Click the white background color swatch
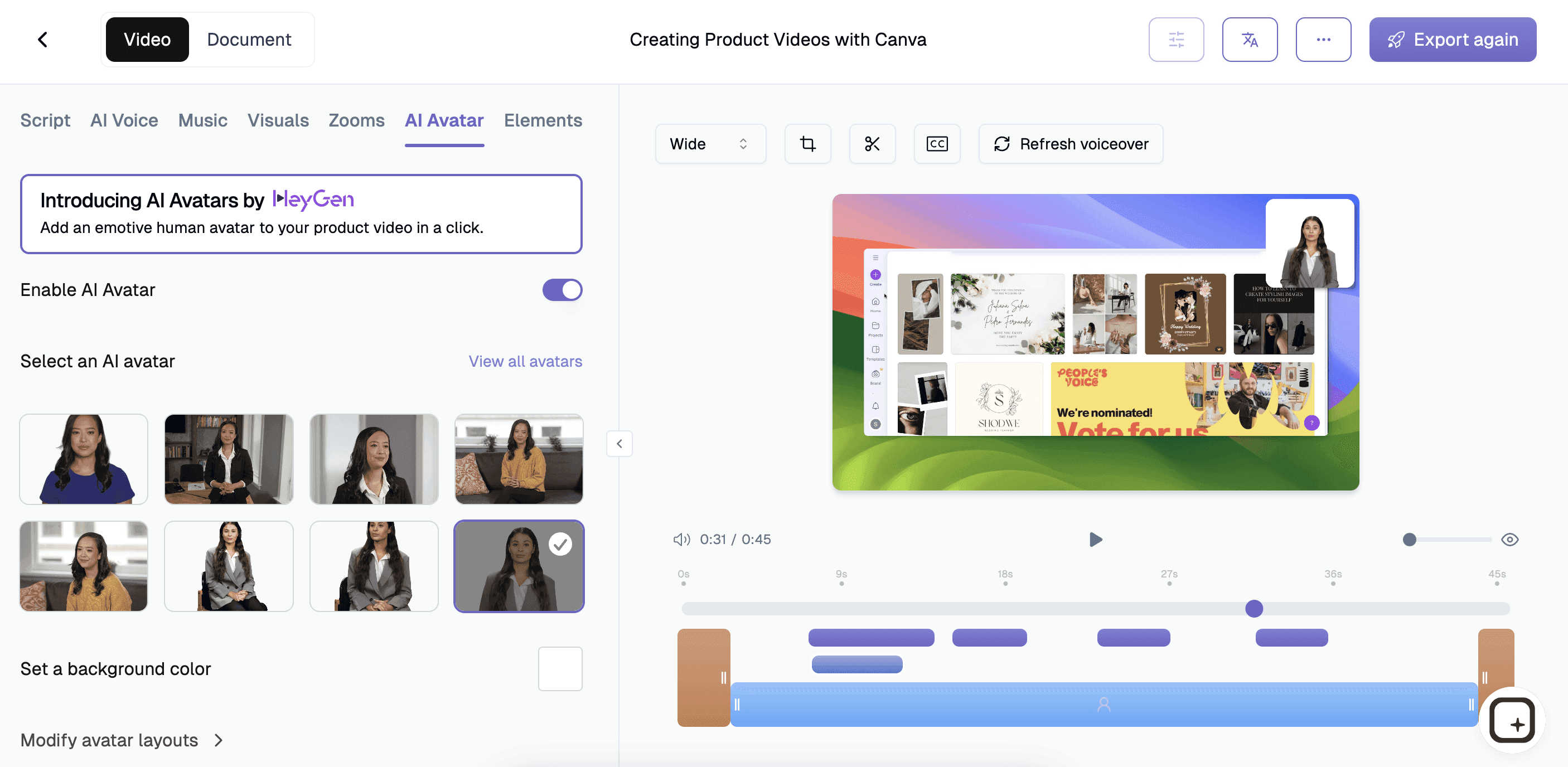 tap(559, 668)
